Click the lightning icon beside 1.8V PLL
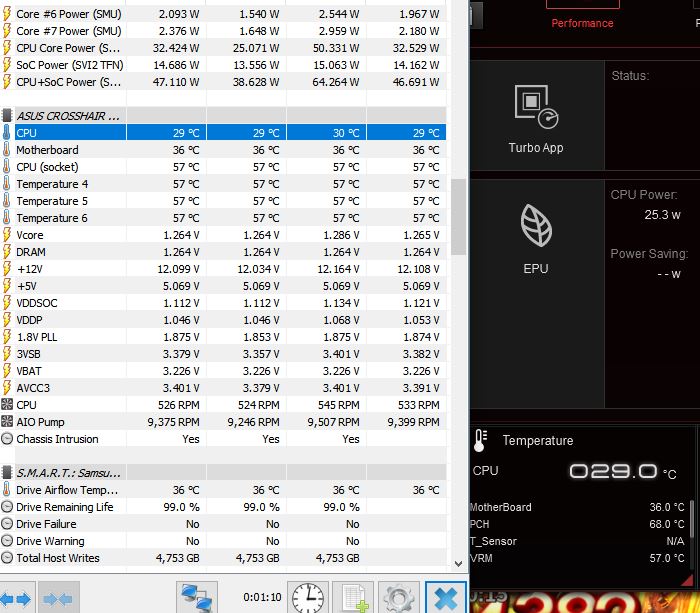The image size is (700, 613). click(7, 337)
